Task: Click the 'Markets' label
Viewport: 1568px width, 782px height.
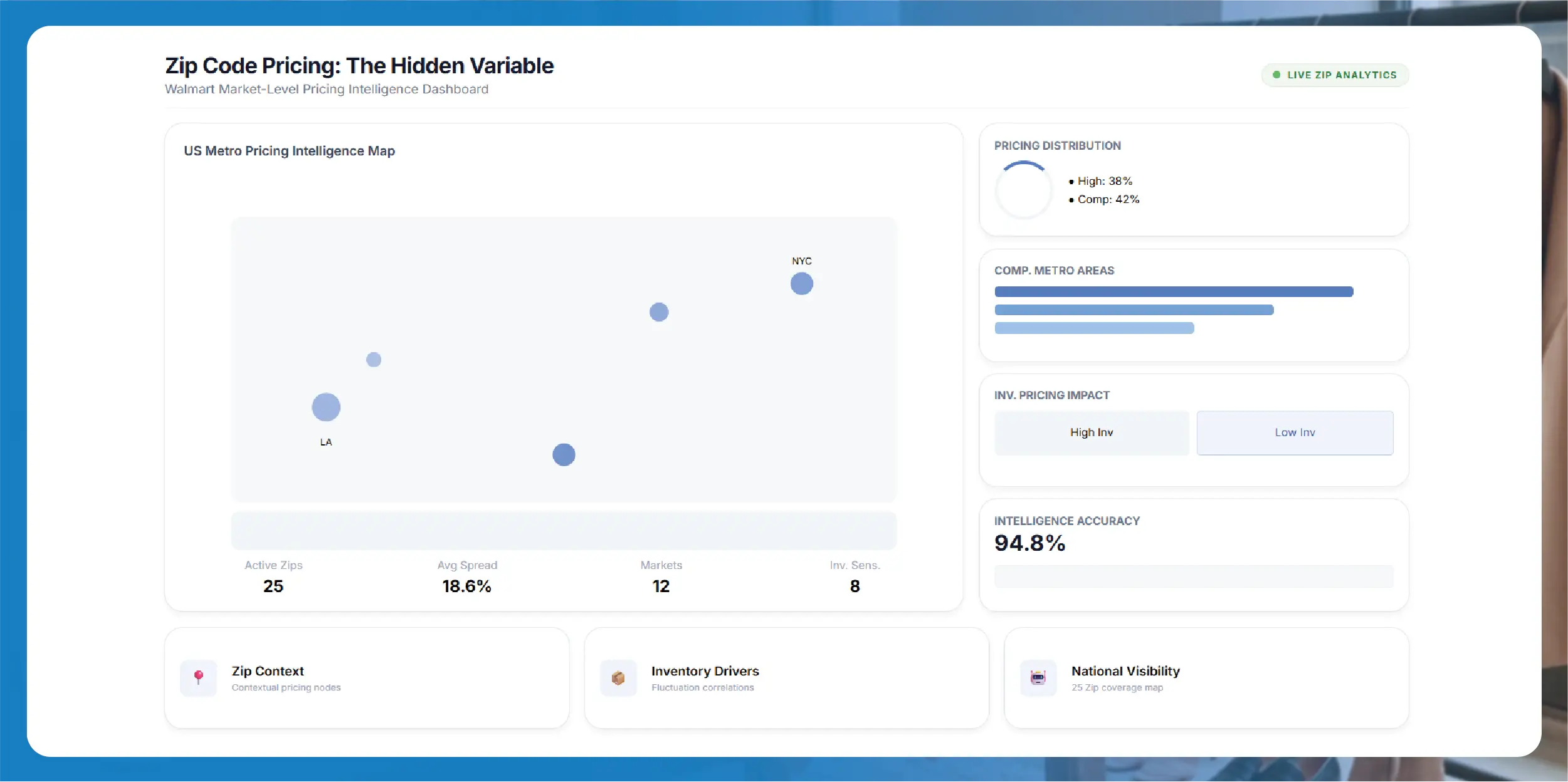Action: 661,565
